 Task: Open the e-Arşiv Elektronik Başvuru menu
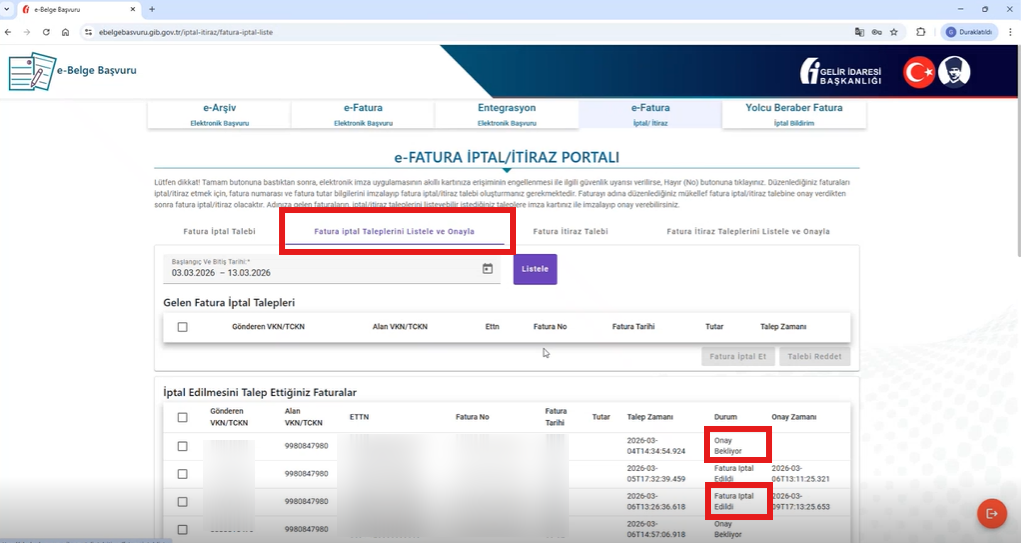[219, 115]
